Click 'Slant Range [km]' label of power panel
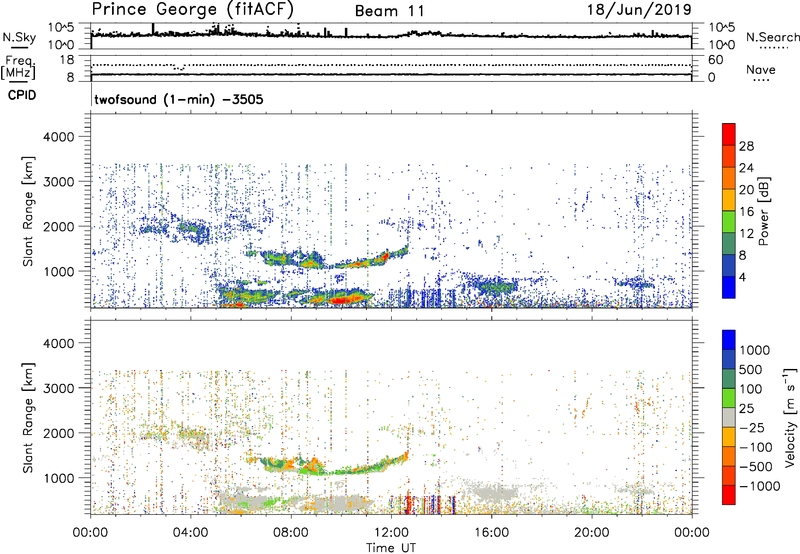Viewport: 800px width, 554px height. pos(28,211)
